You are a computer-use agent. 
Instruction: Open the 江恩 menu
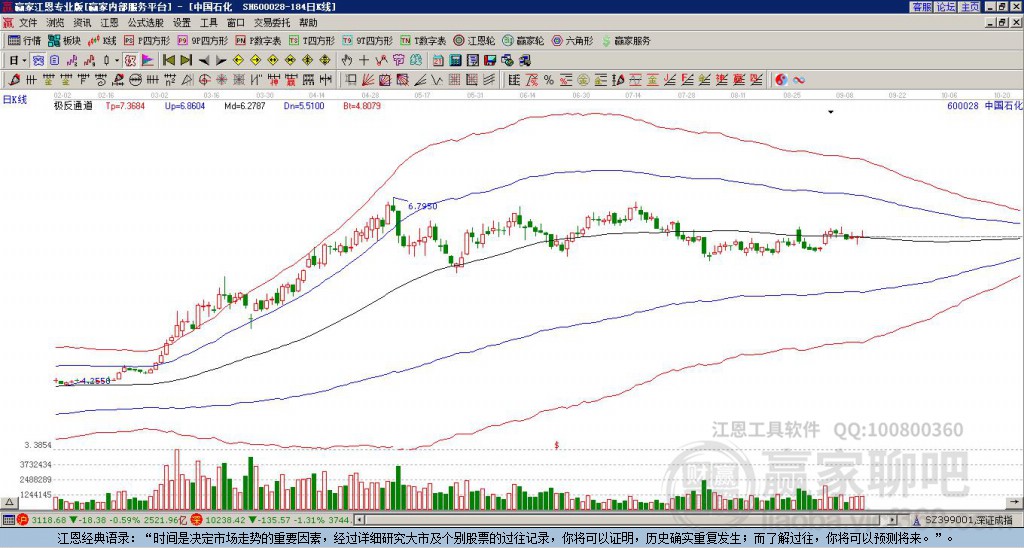point(109,23)
